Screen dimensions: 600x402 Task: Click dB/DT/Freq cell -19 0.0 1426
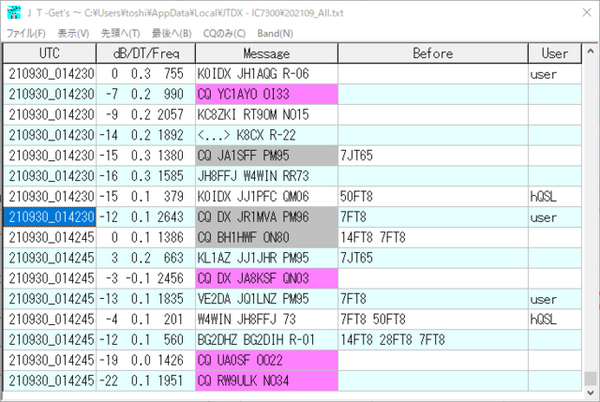point(146,360)
